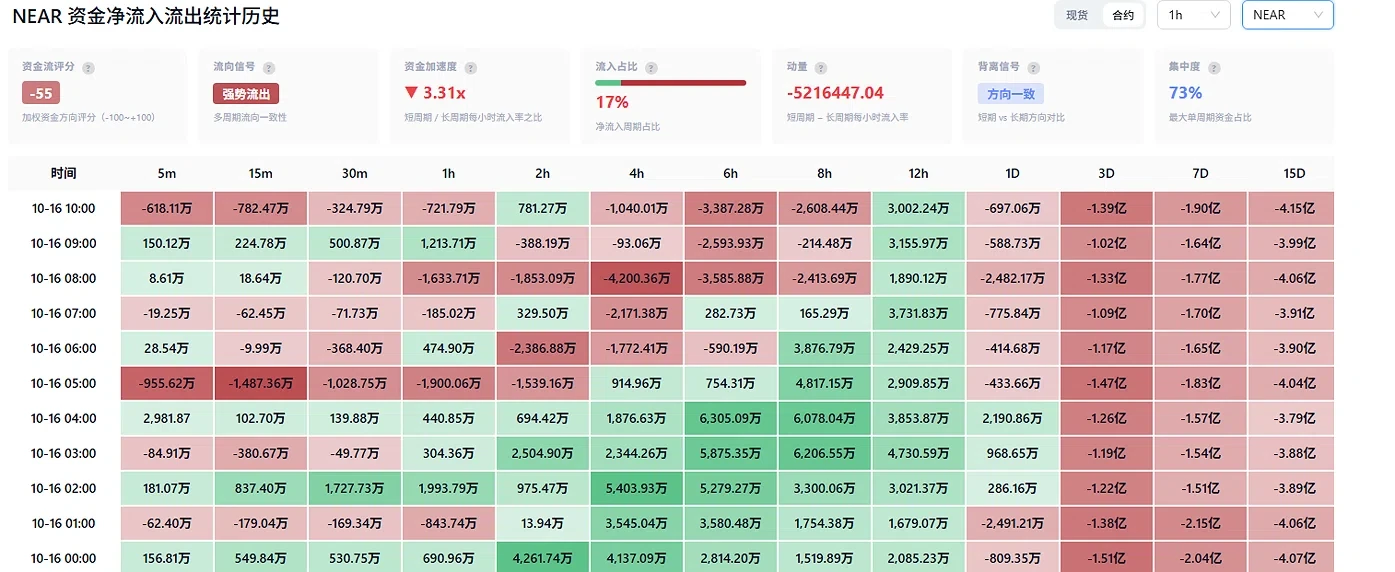1395x572 pixels.
Task: Click help icon beside 动量
Action: point(820,68)
